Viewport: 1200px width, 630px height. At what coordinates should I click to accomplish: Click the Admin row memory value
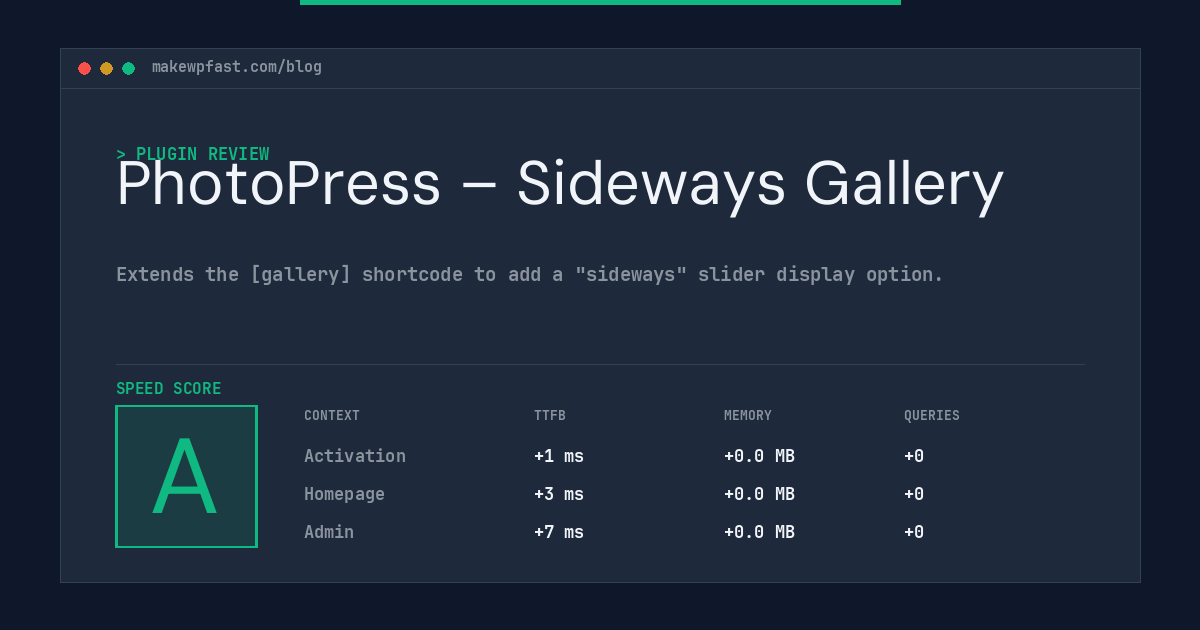pos(759,532)
